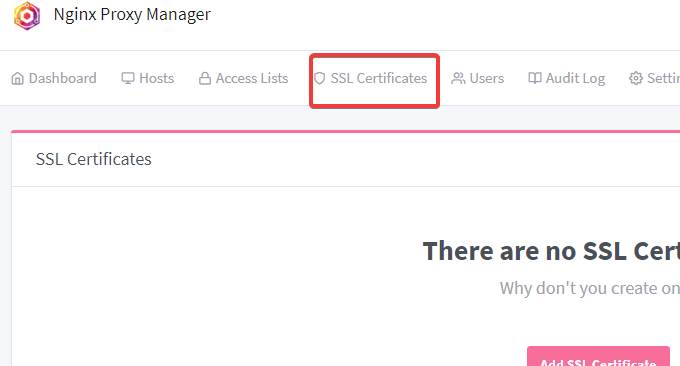Click the lock icon beside Access Lists
This screenshot has height=366, width=680.
click(205, 78)
